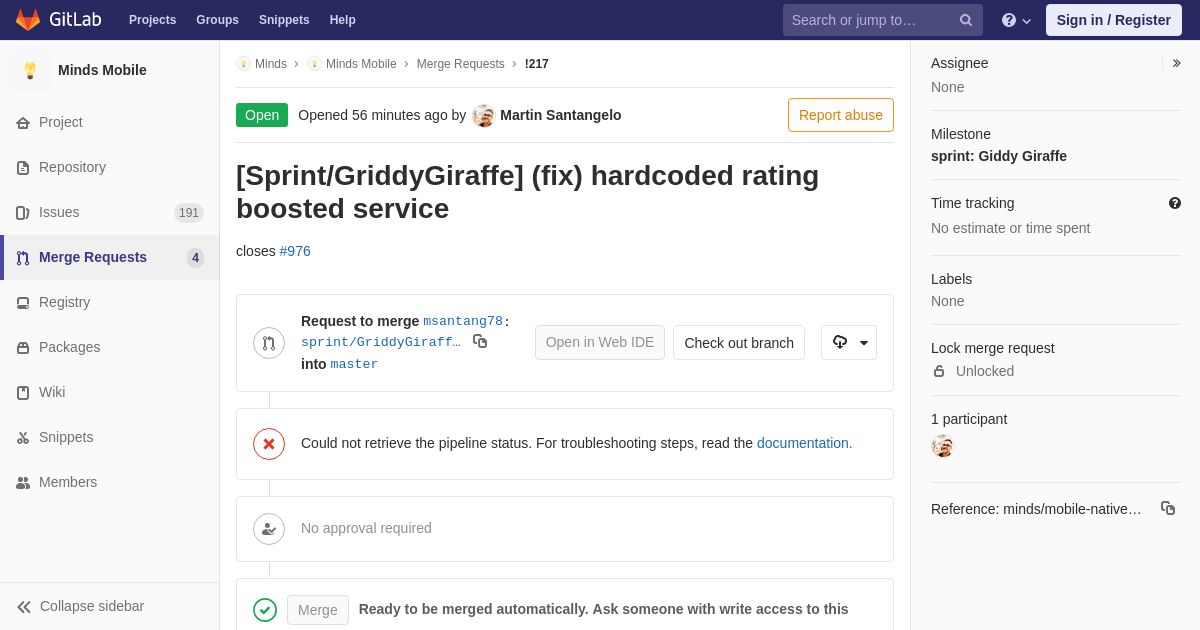Open the sprint/GriddyGiraff… source branch link
1200x630 pixels.
(381, 342)
